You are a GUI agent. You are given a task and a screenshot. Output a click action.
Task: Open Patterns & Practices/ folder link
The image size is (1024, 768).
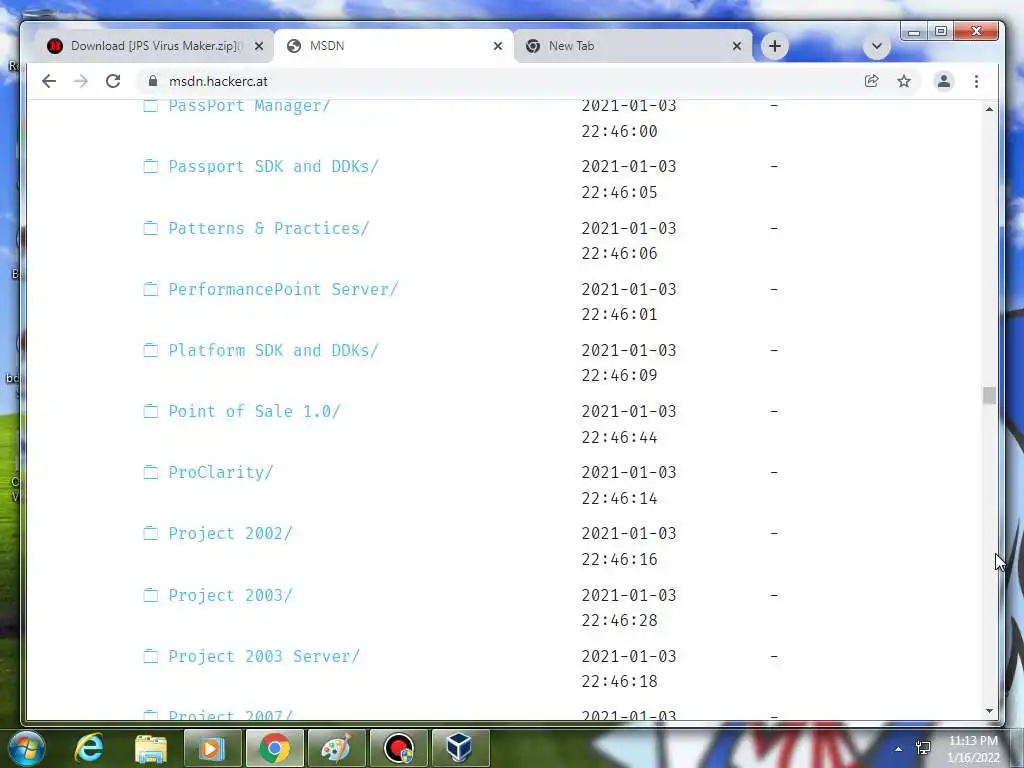tap(268, 229)
